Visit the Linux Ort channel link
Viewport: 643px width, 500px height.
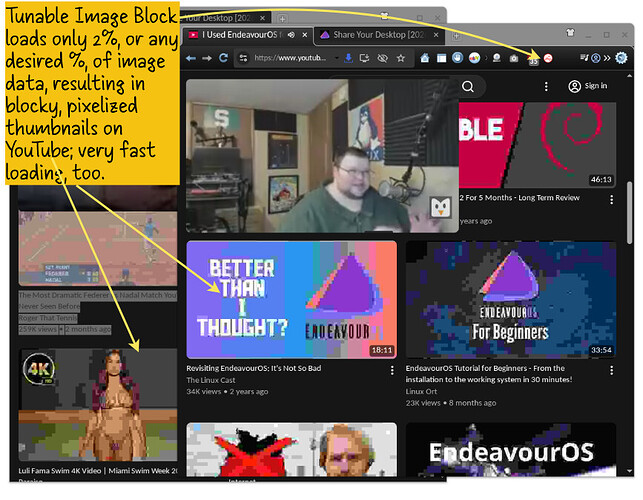(421, 391)
